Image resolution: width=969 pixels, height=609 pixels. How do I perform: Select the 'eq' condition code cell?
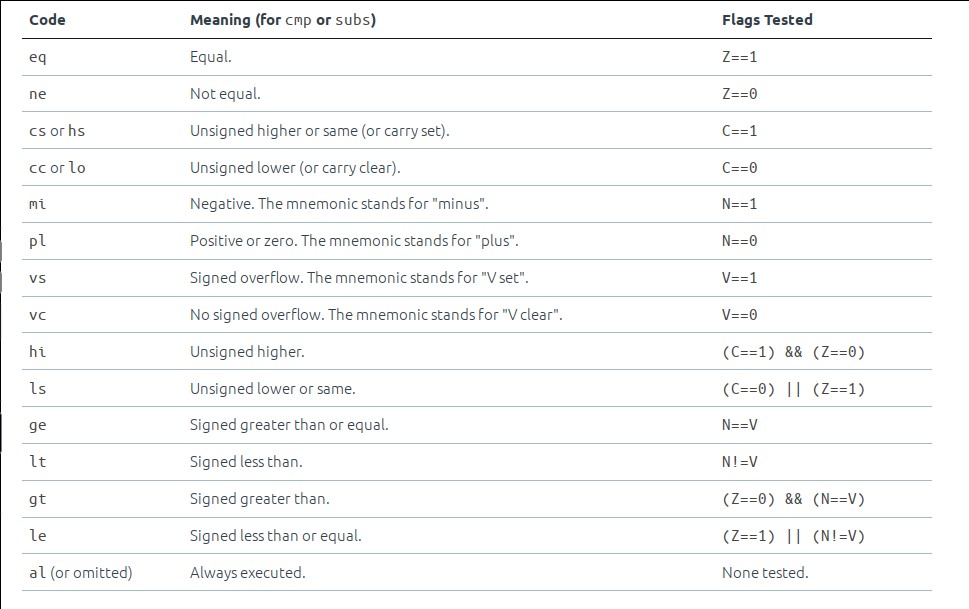(38, 57)
